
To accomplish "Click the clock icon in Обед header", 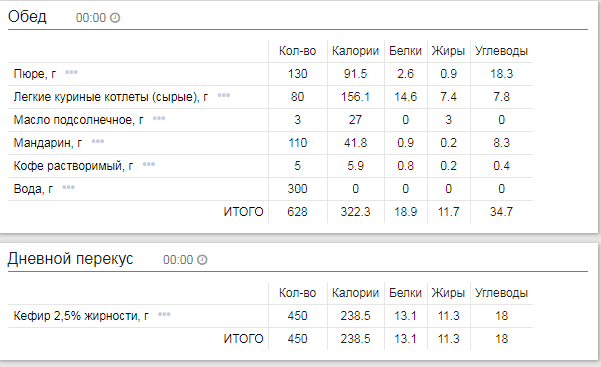I will (115, 18).
